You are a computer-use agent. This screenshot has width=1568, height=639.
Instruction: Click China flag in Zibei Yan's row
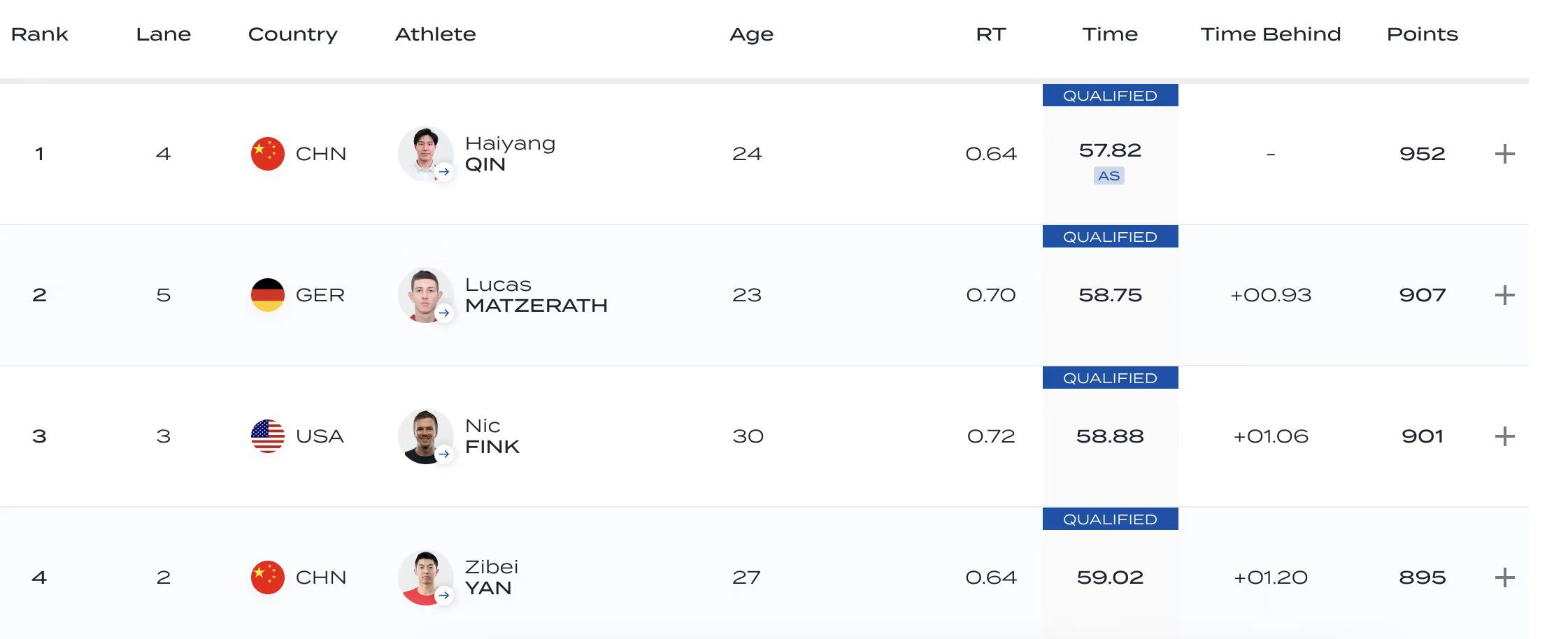coord(268,577)
